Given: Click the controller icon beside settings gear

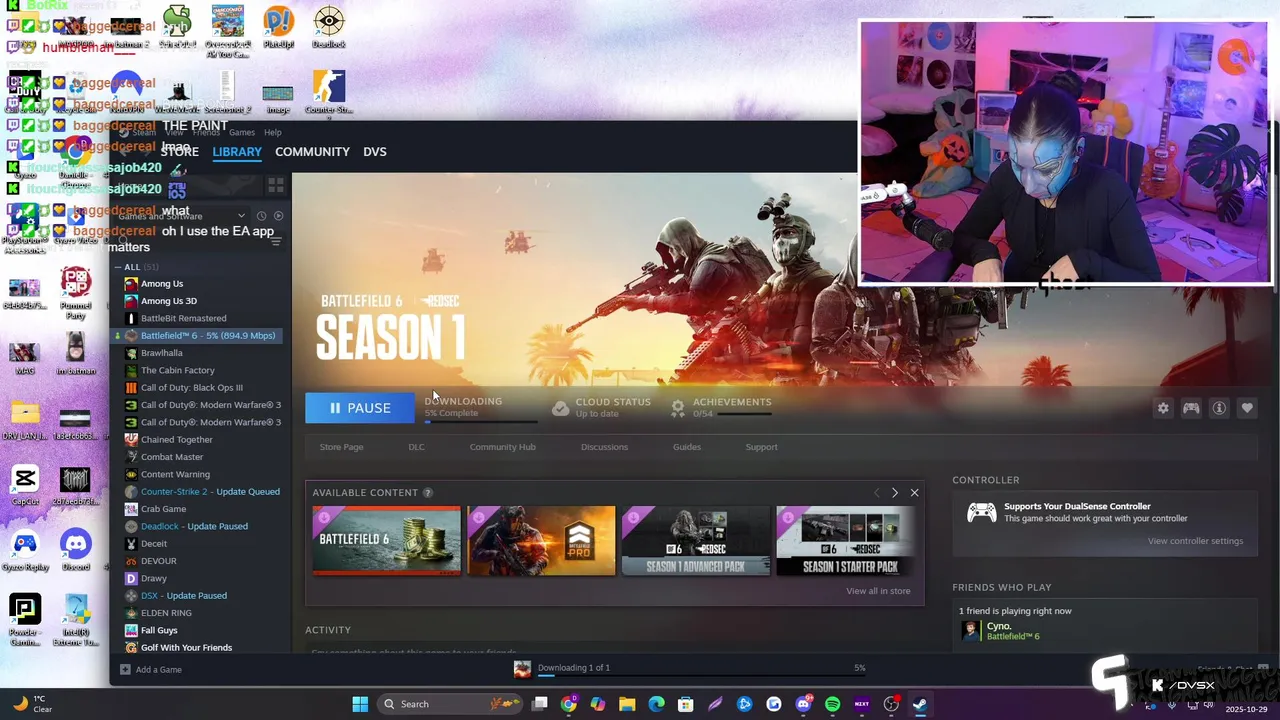Looking at the screenshot, I should tap(1191, 408).
